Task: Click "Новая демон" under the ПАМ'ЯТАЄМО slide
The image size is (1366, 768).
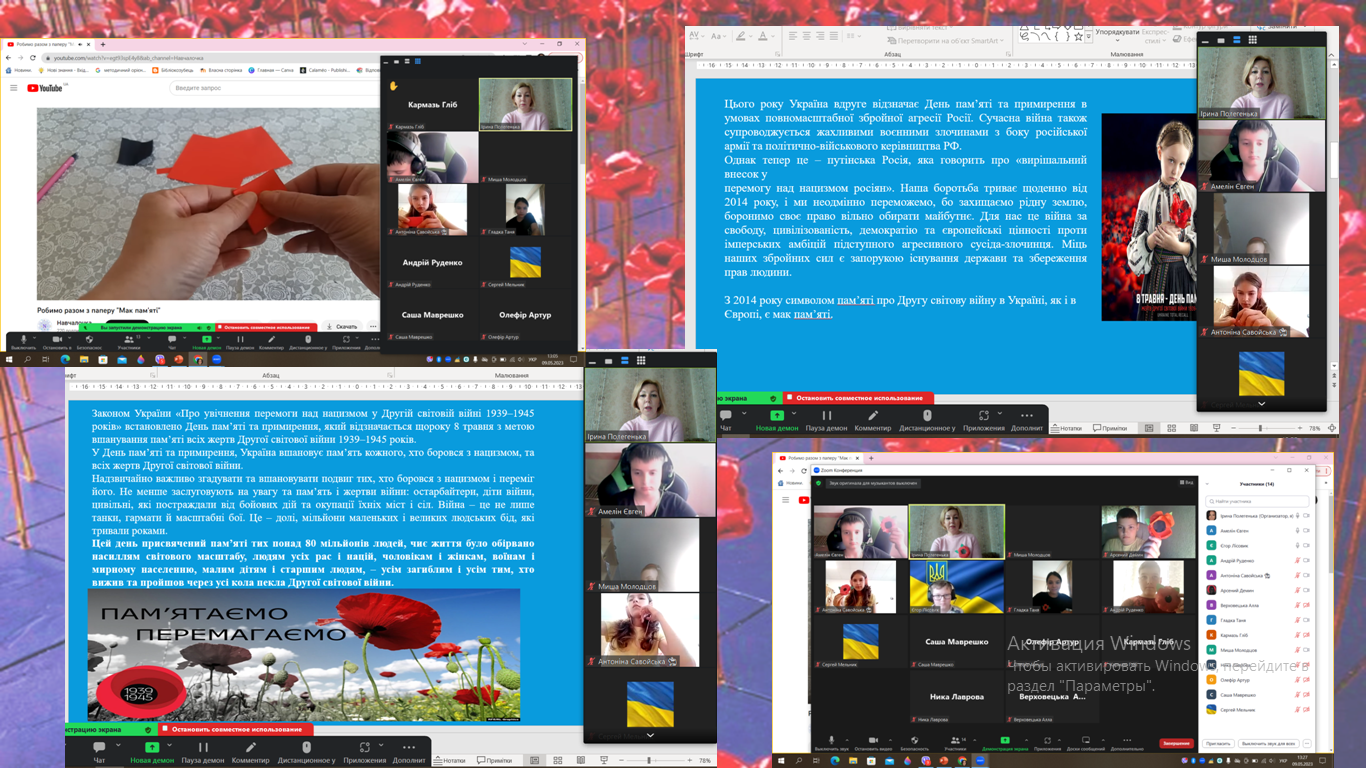Action: pos(151,751)
